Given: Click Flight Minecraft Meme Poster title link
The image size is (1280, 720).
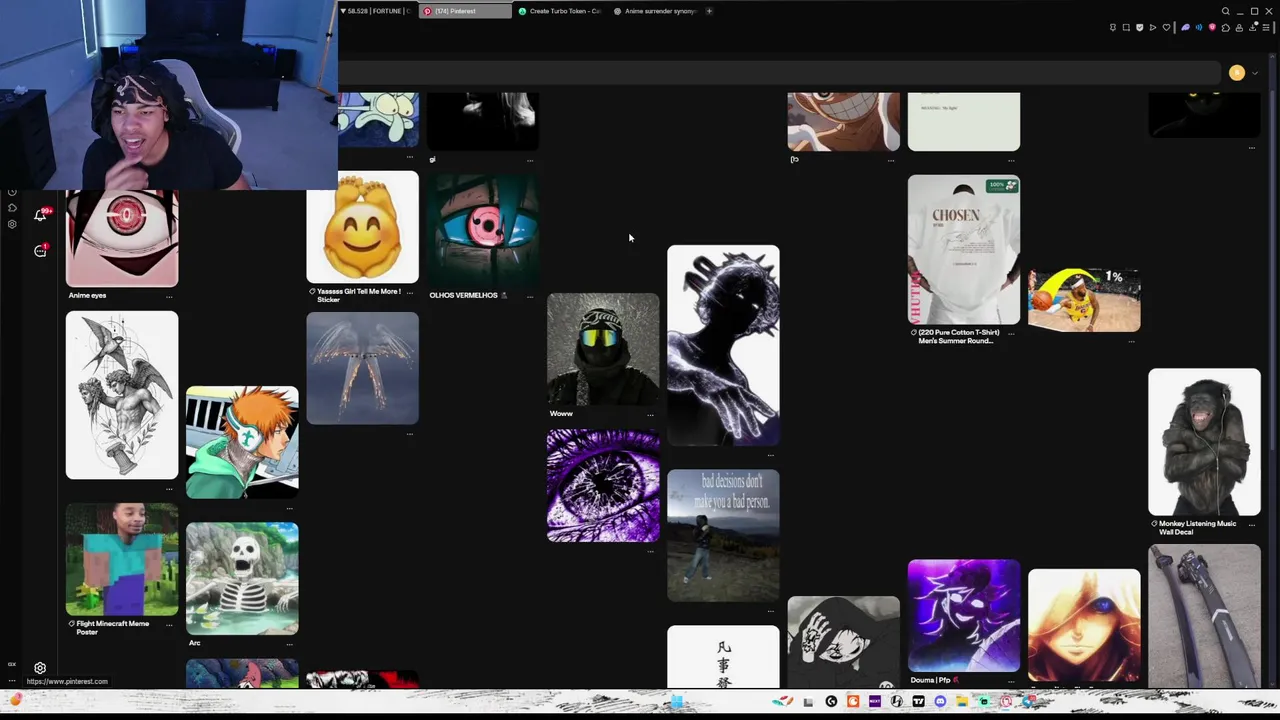Looking at the screenshot, I should [x=113, y=628].
